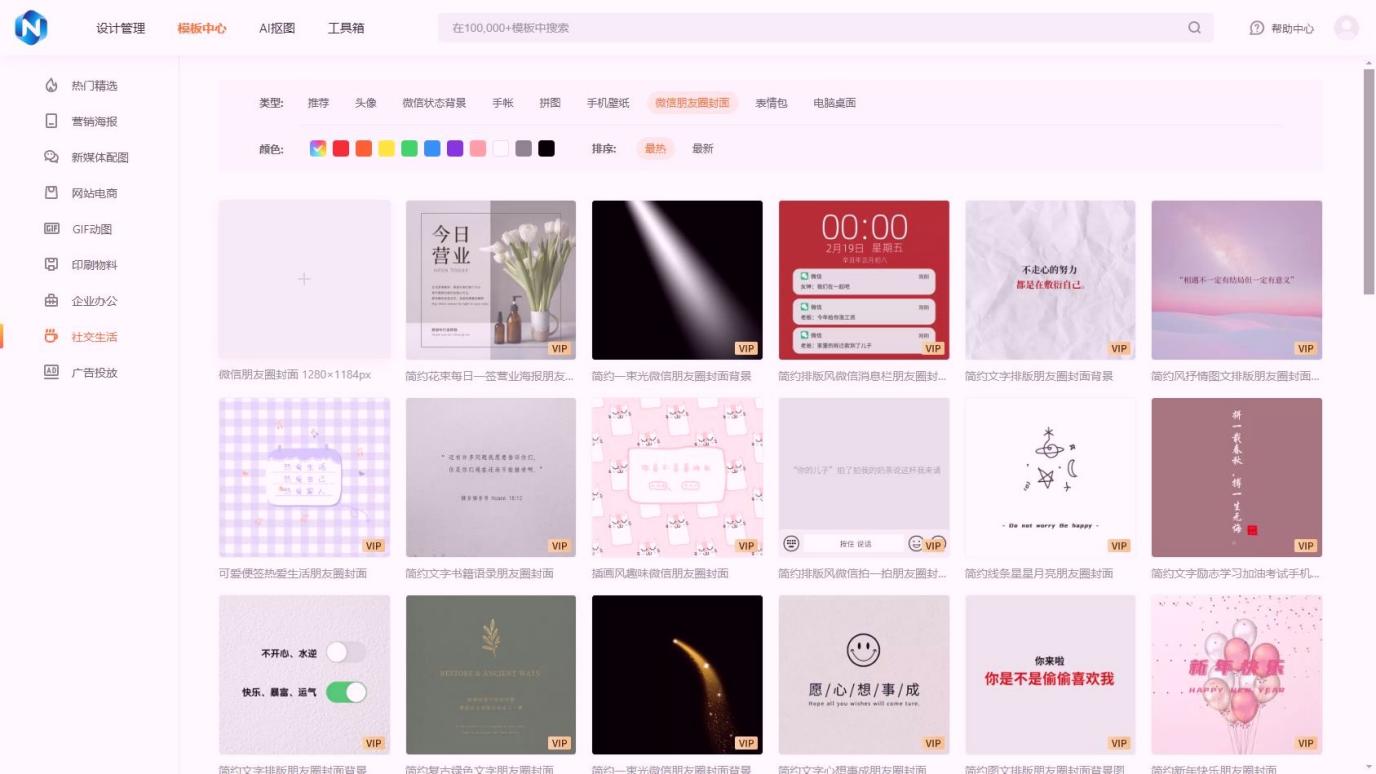Open the 工具箱 menu tab
Image resolution: width=1376 pixels, height=774 pixels.
point(346,28)
